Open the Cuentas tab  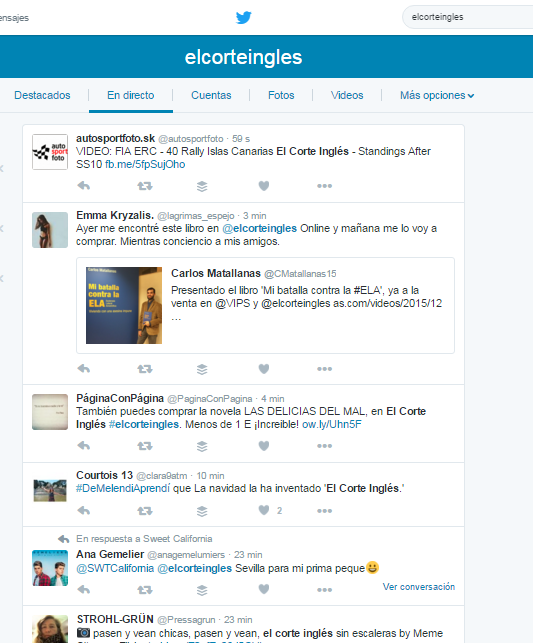tap(211, 95)
